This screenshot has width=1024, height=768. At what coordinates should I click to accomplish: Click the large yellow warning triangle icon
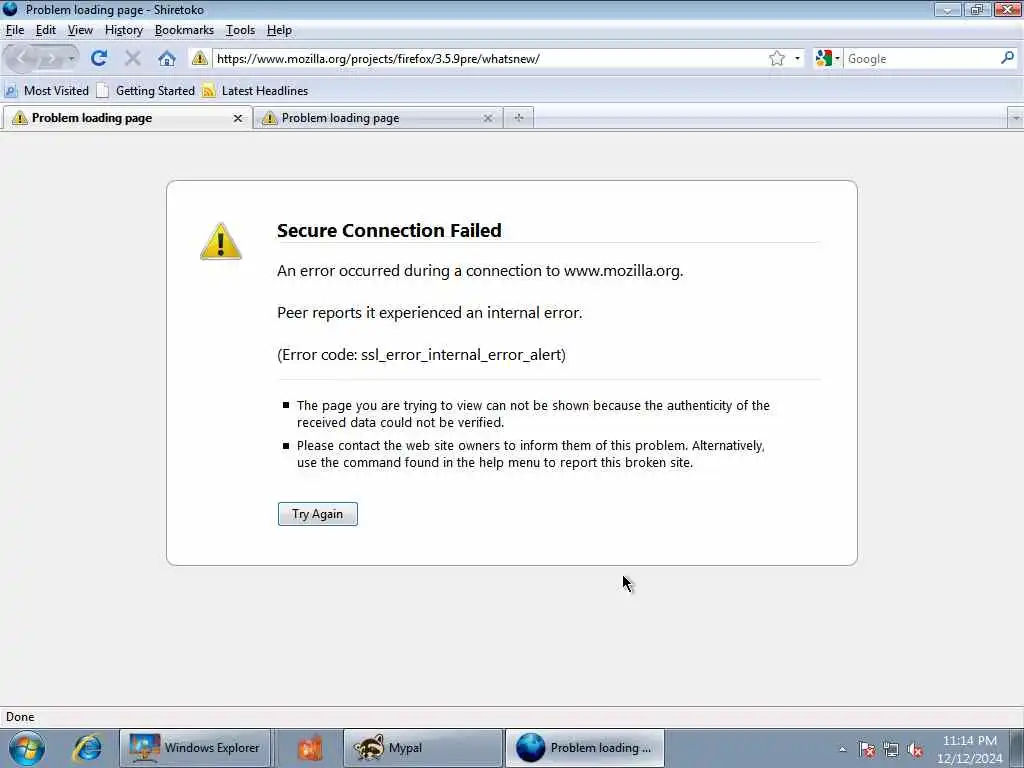[x=221, y=242]
